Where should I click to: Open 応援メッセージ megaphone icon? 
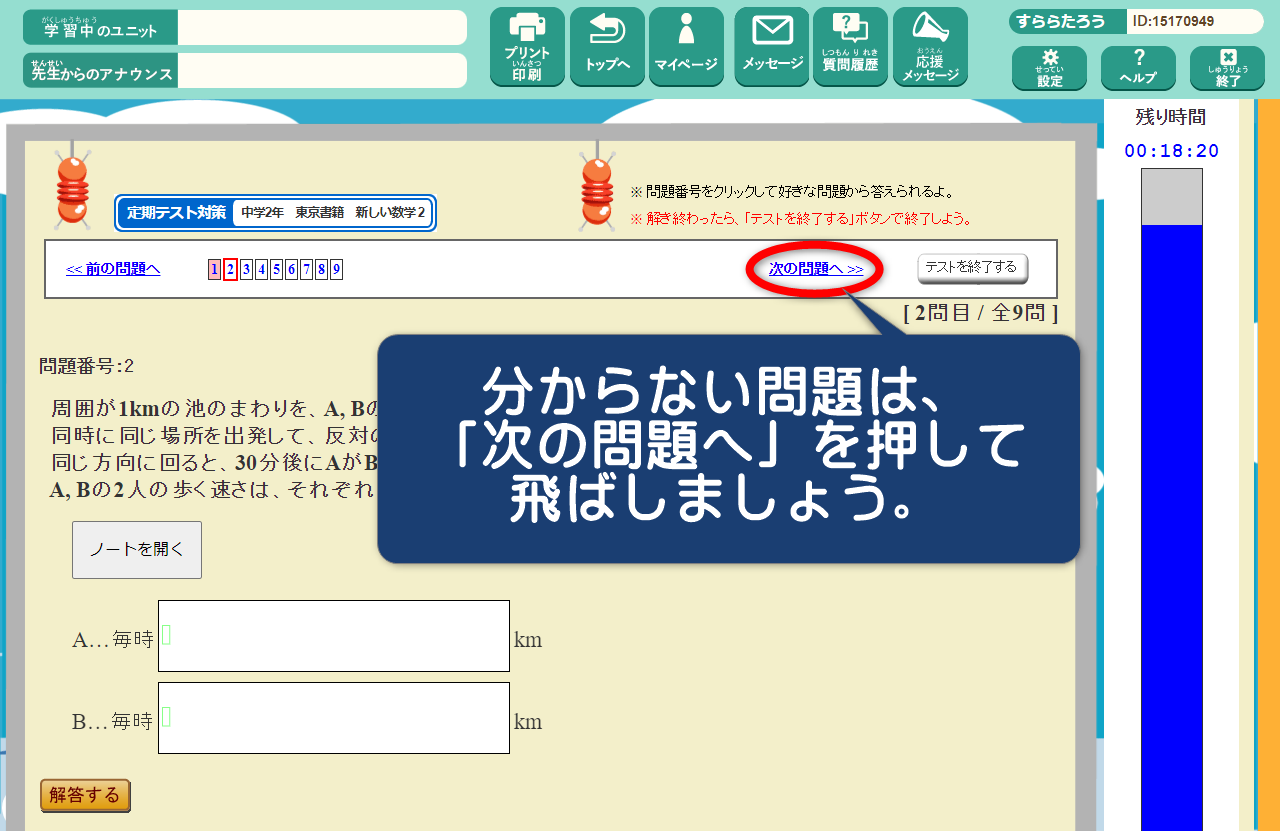930,47
